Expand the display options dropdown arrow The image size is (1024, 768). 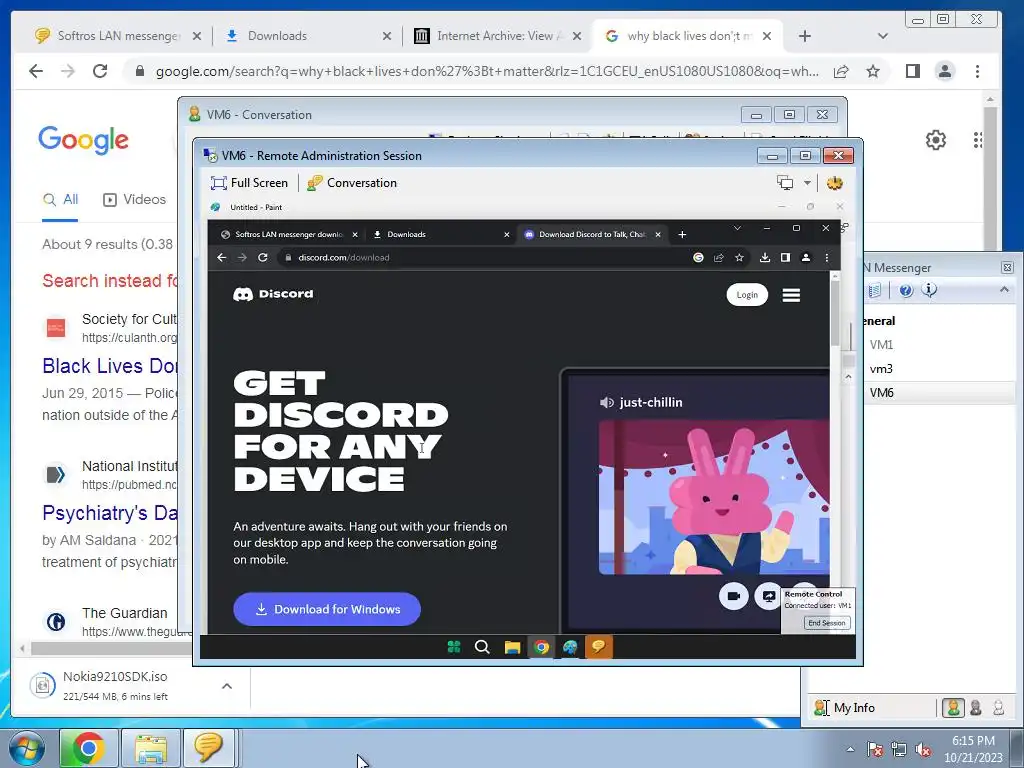pos(807,183)
